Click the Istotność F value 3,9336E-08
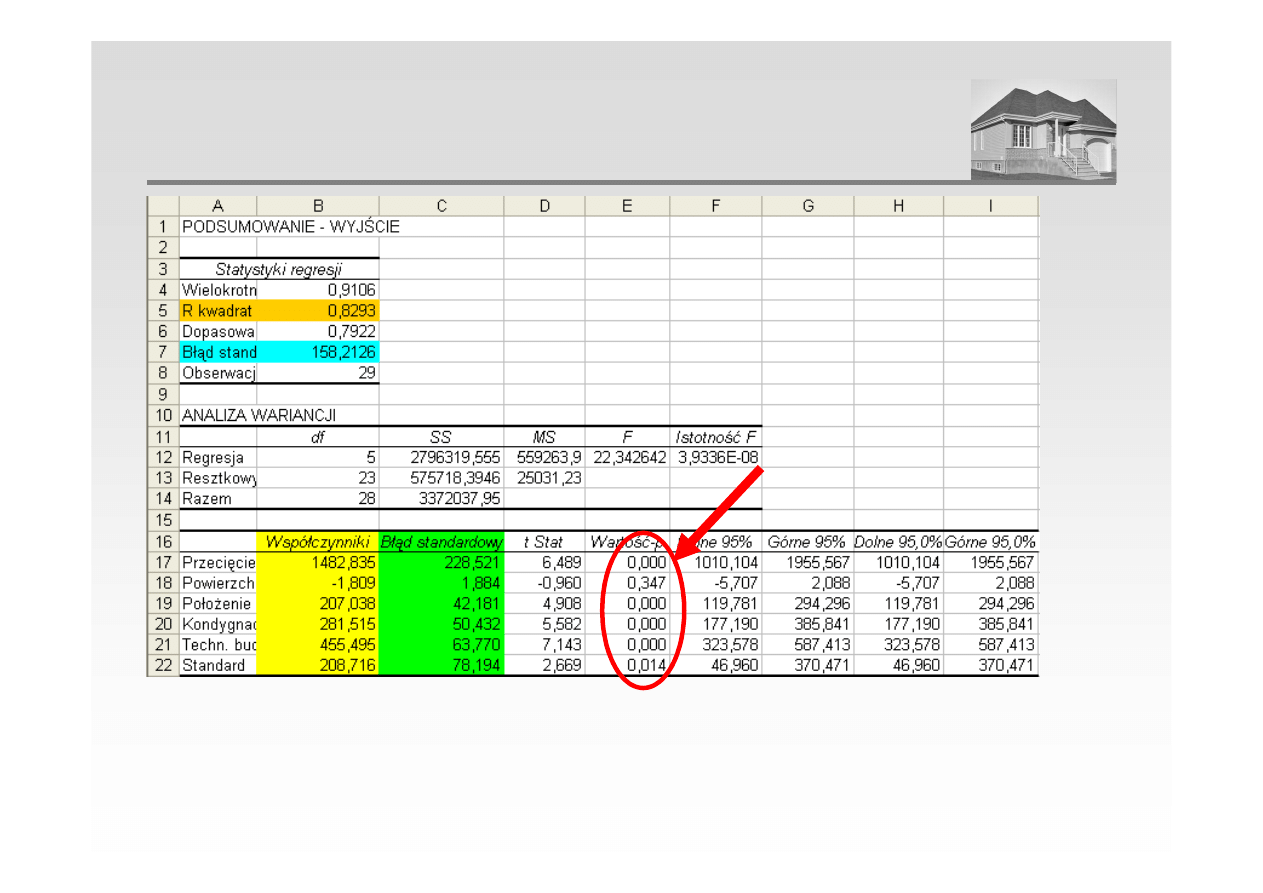The height and width of the screenshot is (893, 1263). 715,457
